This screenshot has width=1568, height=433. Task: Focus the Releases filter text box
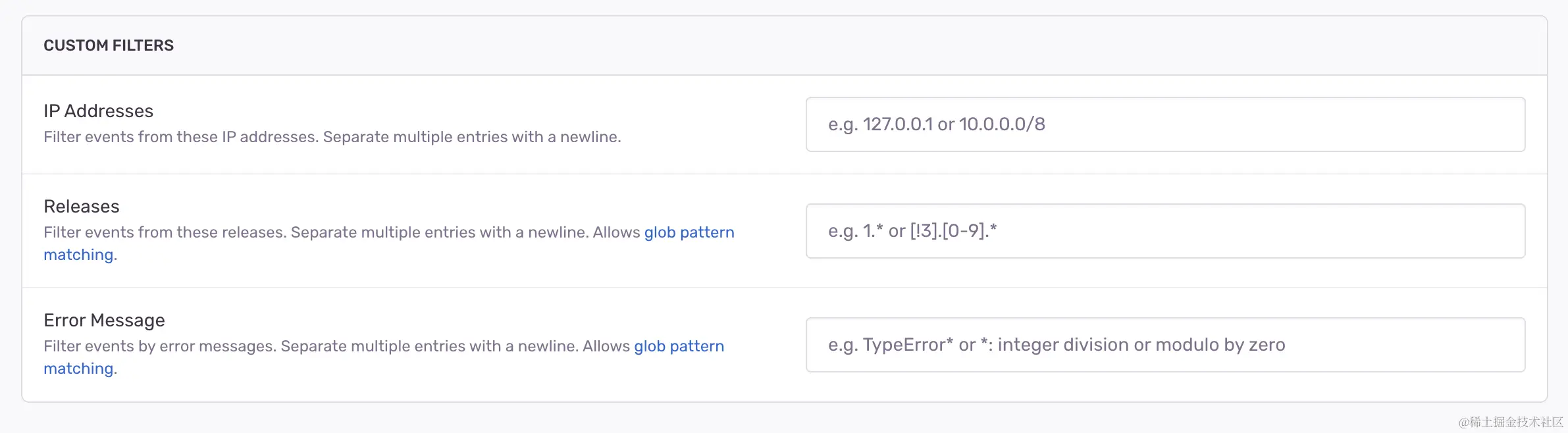(x=1165, y=231)
